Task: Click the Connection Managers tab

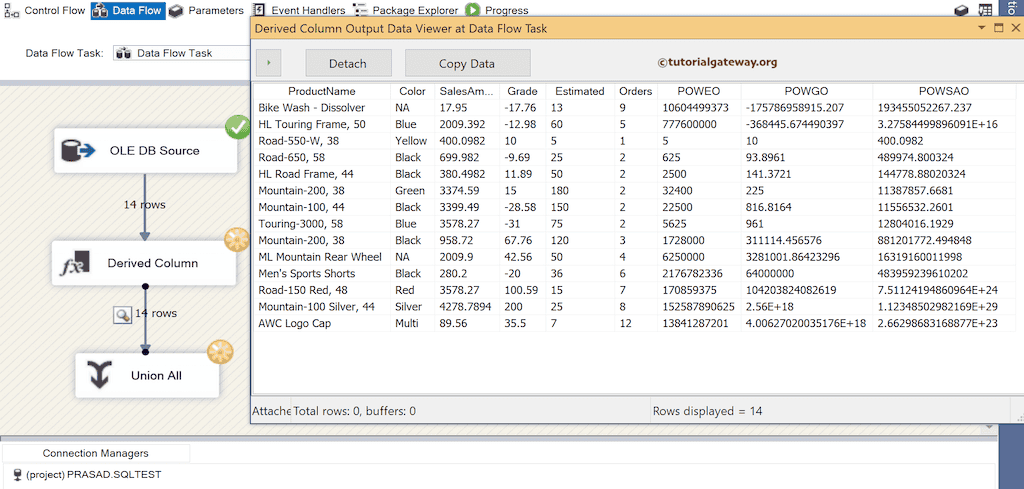Action: click(95, 453)
